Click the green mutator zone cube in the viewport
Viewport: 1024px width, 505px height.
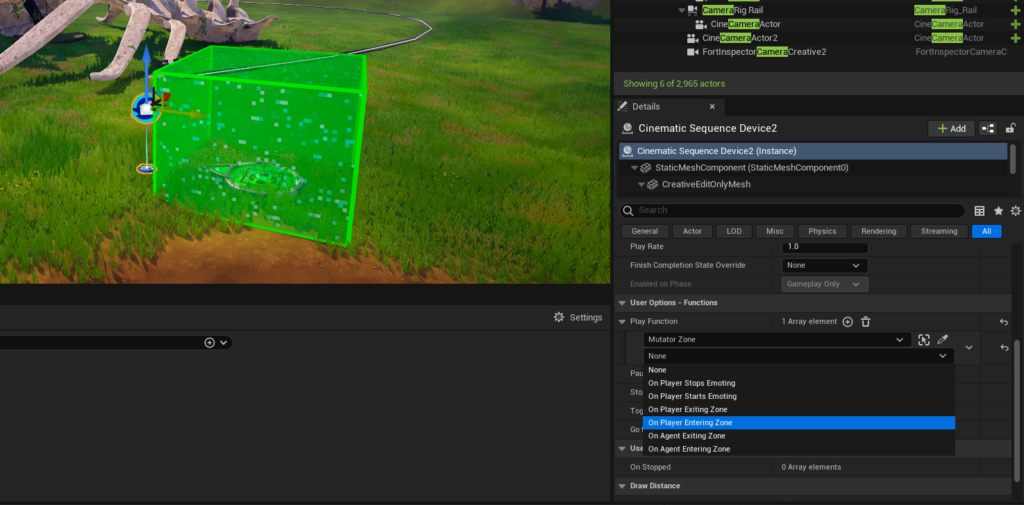(261, 144)
